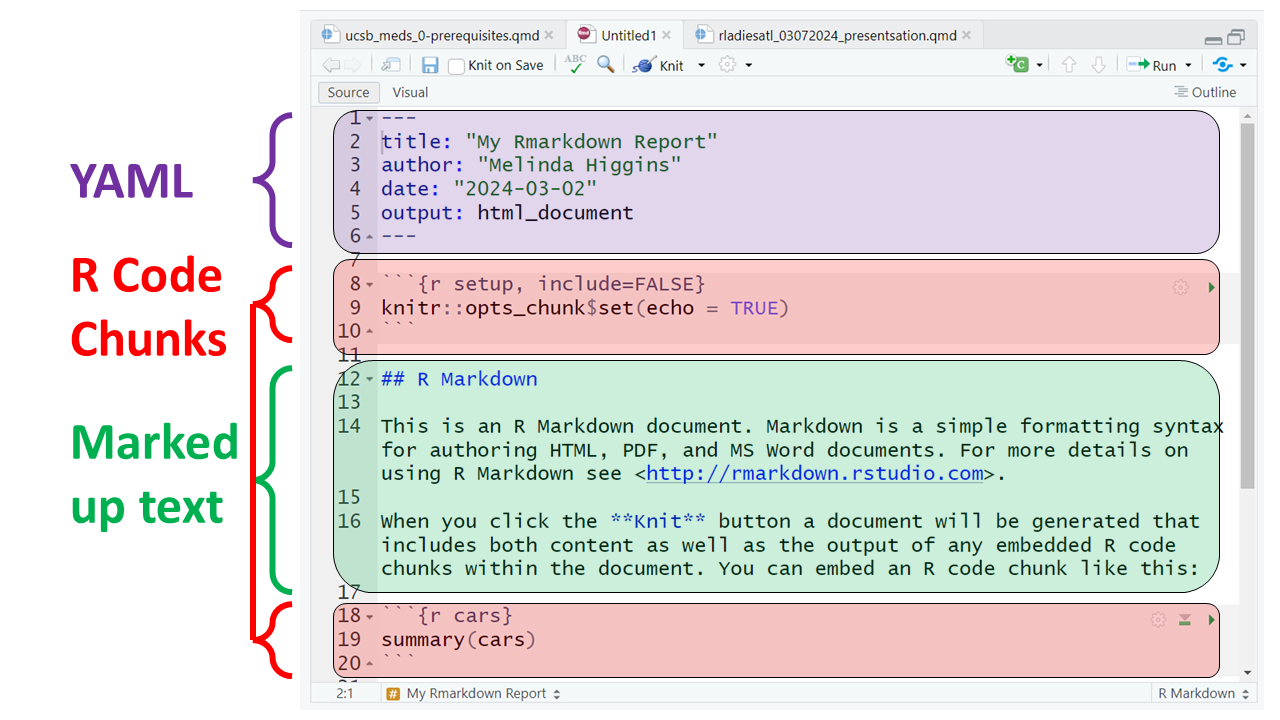Click the Save document disk icon
Screen dimensions: 1280x720
click(430, 65)
